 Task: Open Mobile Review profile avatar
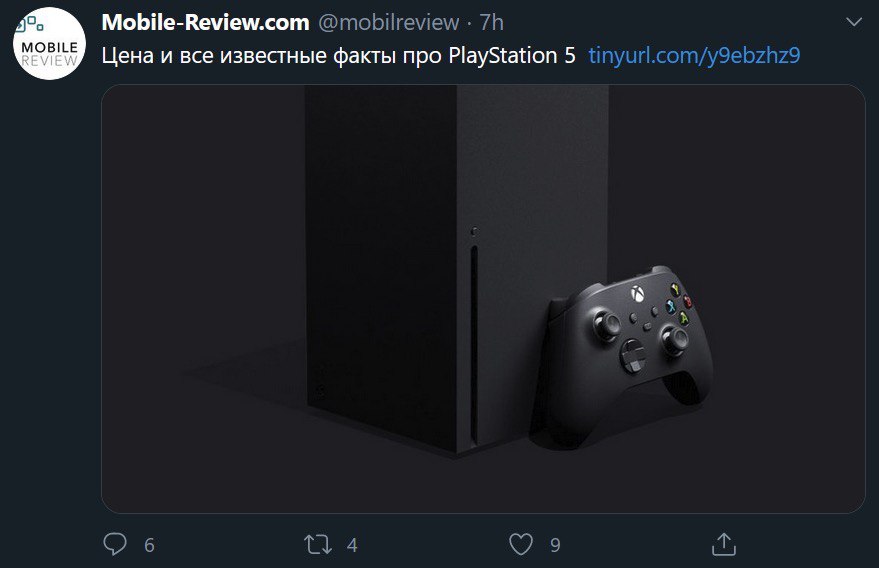[49, 44]
